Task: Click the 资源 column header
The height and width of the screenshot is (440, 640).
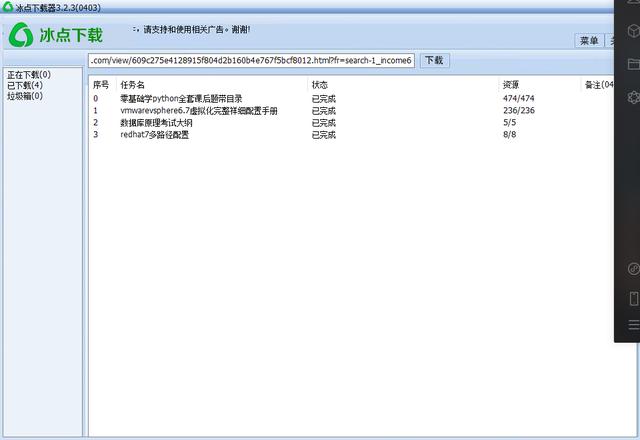Action: [x=511, y=85]
